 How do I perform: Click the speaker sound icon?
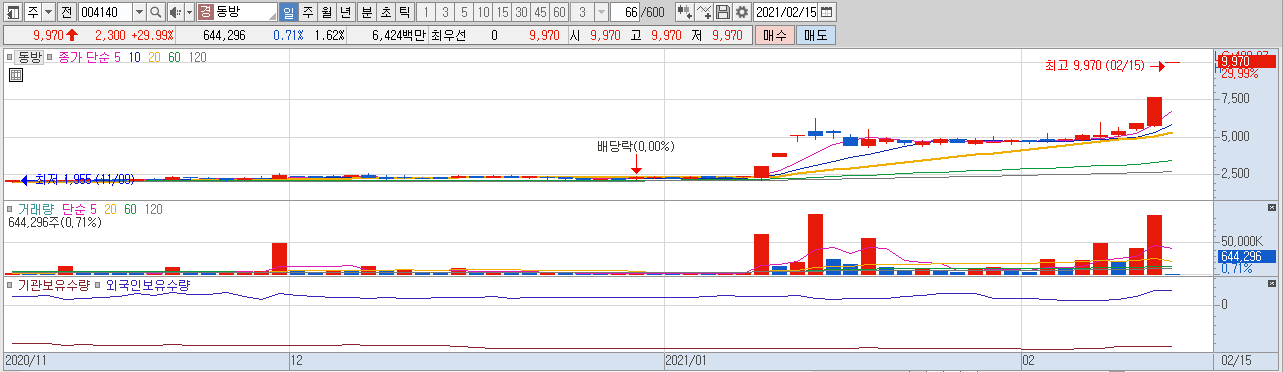[x=176, y=12]
